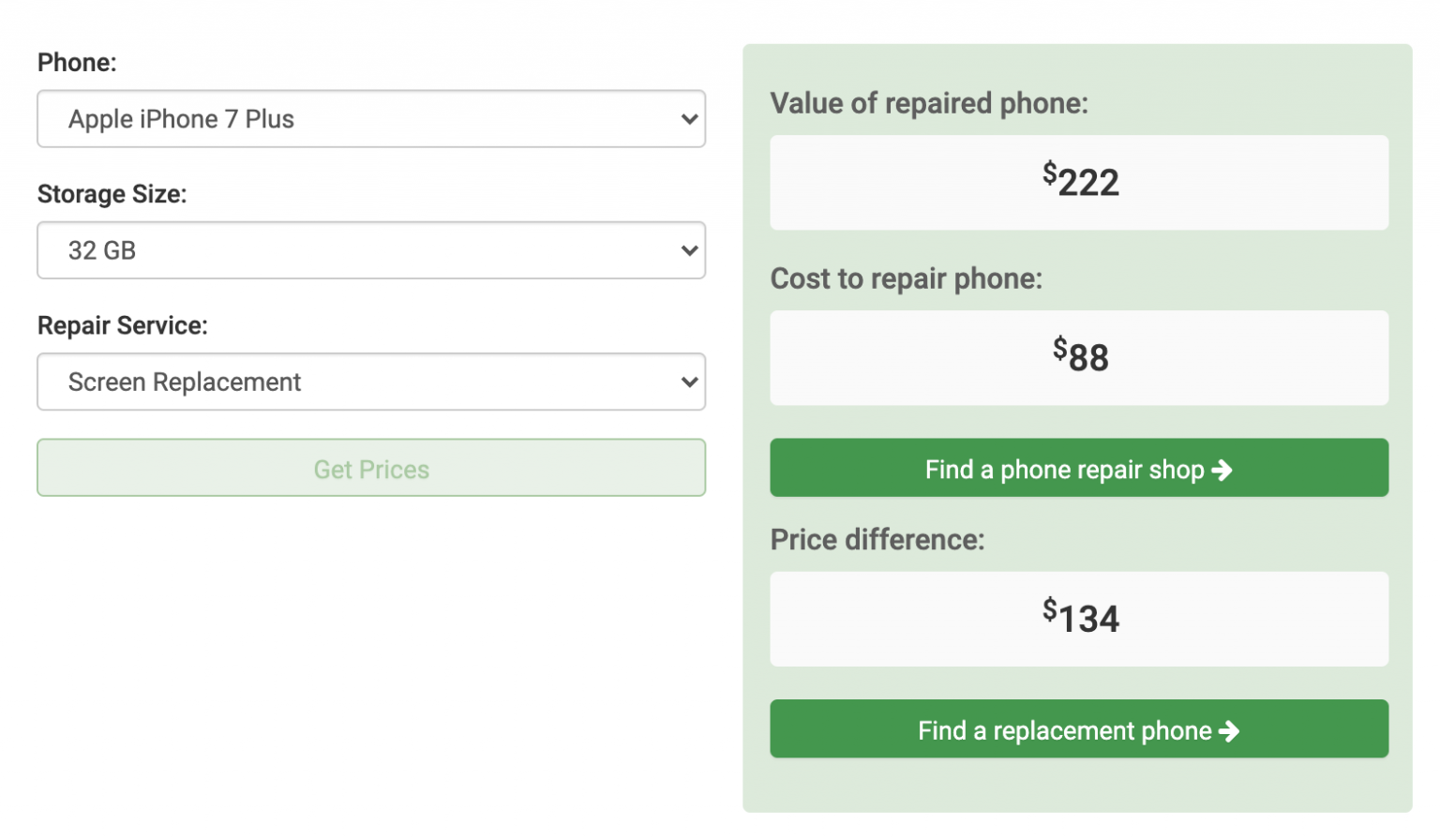Click the 32 GB storage option text
1440x840 pixels.
[x=102, y=250]
